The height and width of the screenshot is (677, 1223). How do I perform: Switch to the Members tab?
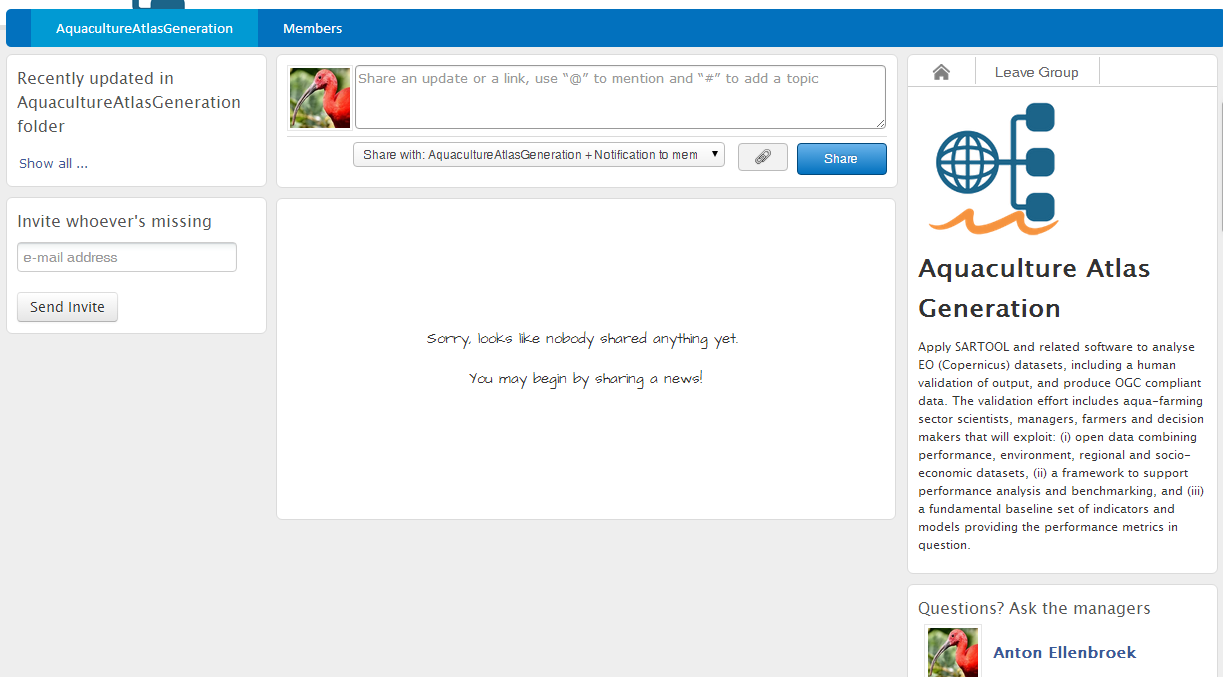pyautogui.click(x=312, y=28)
